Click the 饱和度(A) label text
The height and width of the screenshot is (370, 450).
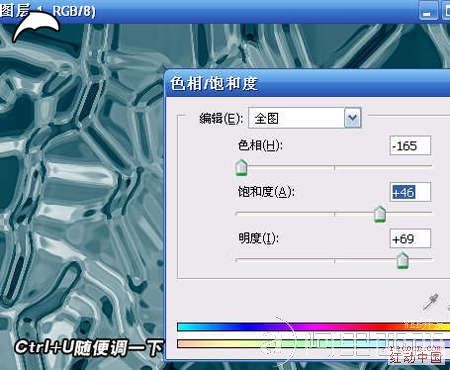click(266, 192)
